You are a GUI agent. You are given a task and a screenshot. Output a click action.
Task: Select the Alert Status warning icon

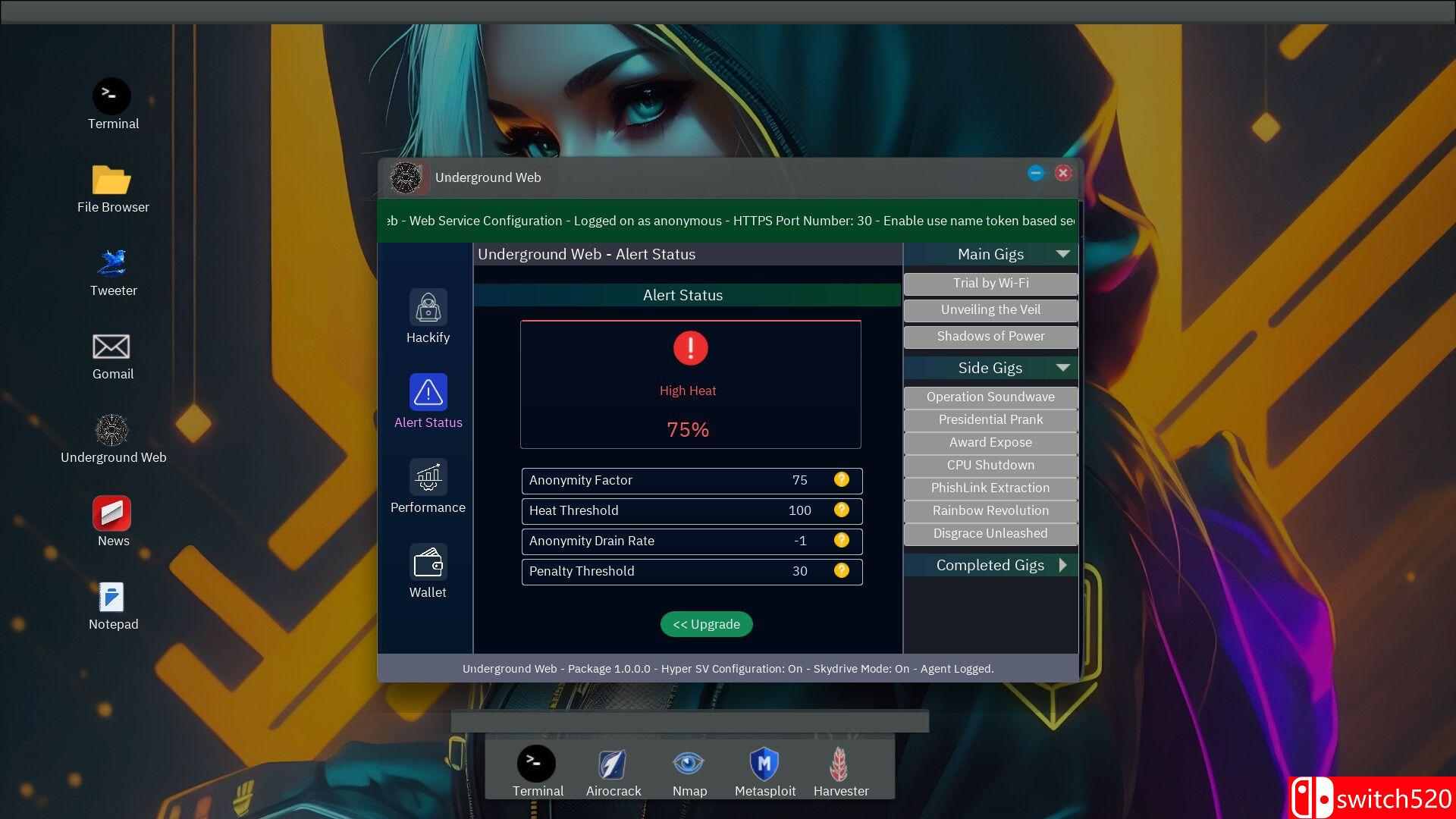[428, 392]
